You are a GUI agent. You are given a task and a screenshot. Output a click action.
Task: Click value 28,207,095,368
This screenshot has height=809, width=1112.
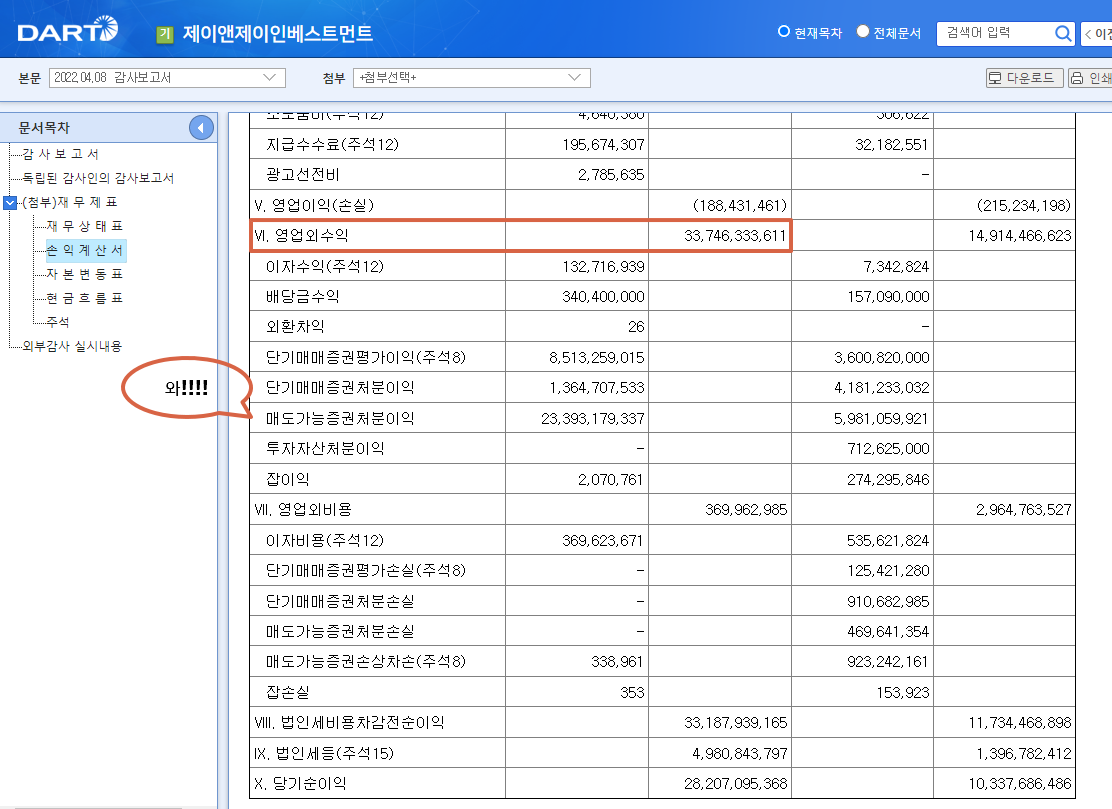pos(735,784)
